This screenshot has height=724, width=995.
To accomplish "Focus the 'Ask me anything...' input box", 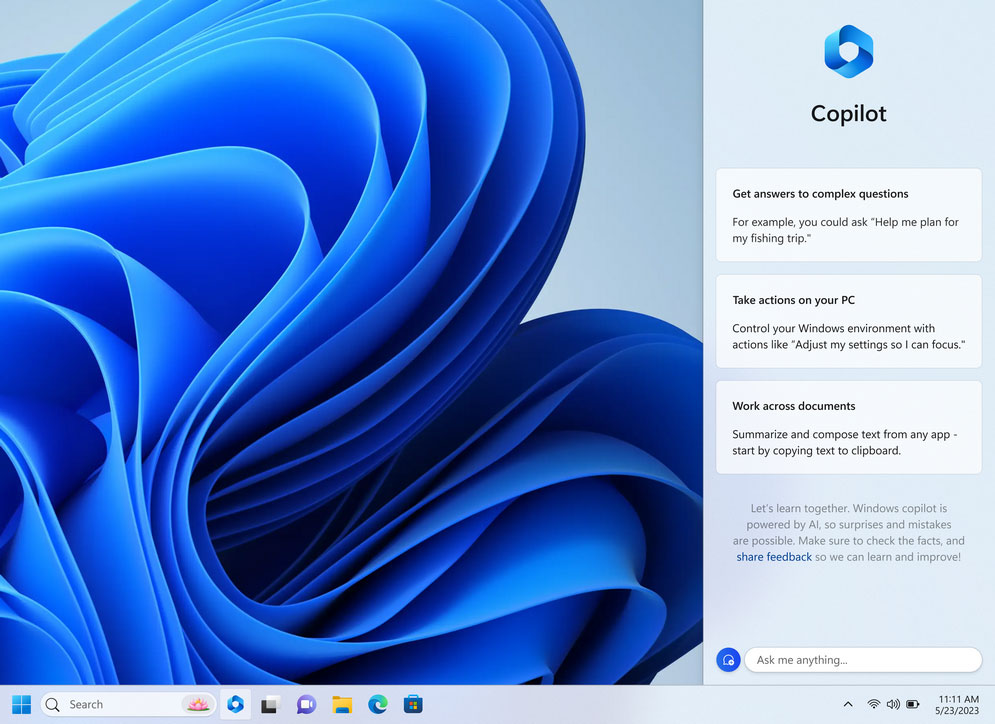I will point(863,660).
